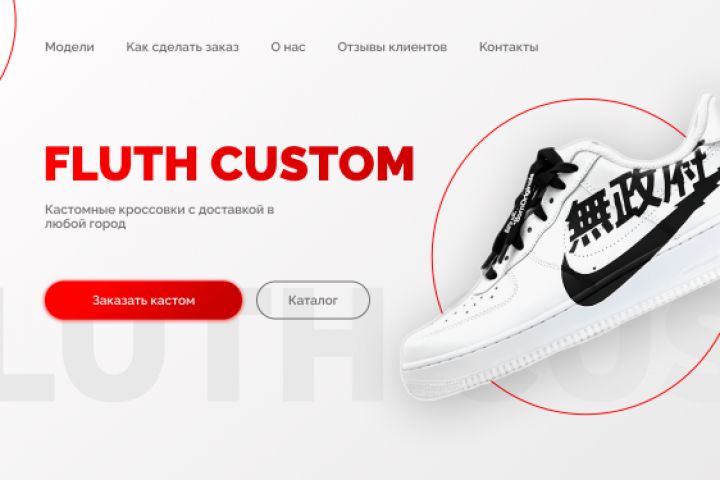Open the Каталог outlined button
The width and height of the screenshot is (720, 480).
click(x=313, y=300)
